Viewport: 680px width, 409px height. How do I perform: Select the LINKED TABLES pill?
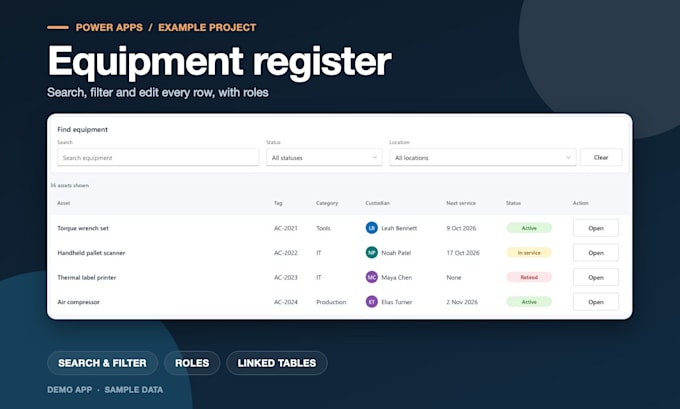(x=277, y=363)
